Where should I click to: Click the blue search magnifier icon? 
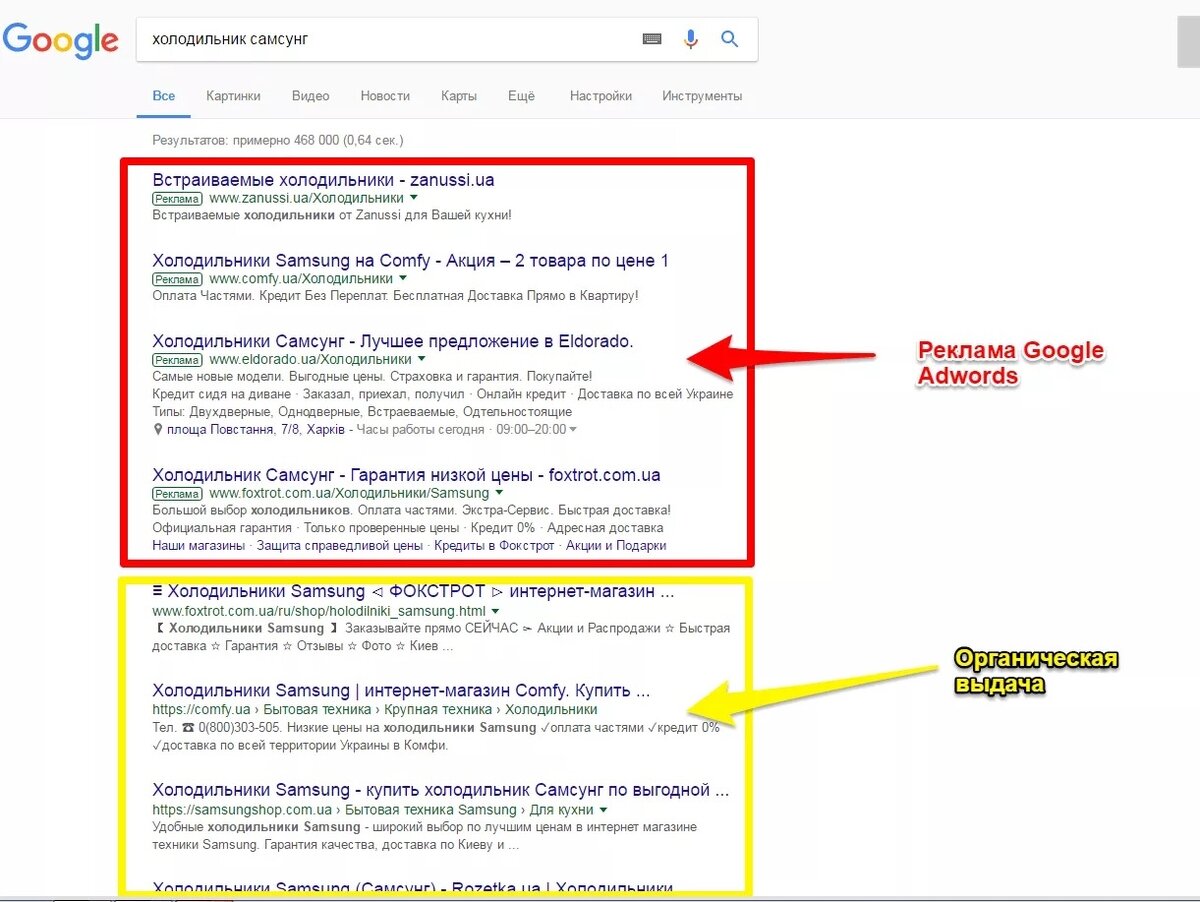730,39
